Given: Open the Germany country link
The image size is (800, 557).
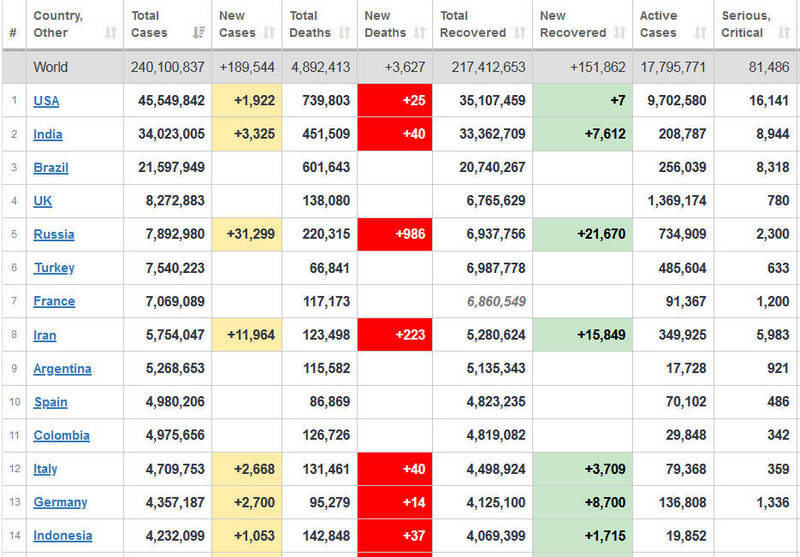Looking at the screenshot, I should pyautogui.click(x=60, y=503).
